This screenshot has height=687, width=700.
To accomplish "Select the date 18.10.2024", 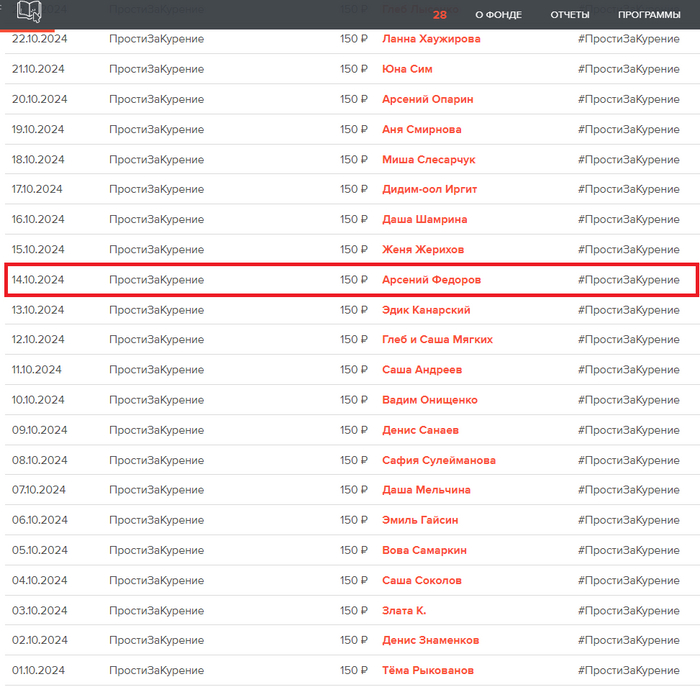I will (x=38, y=159).
